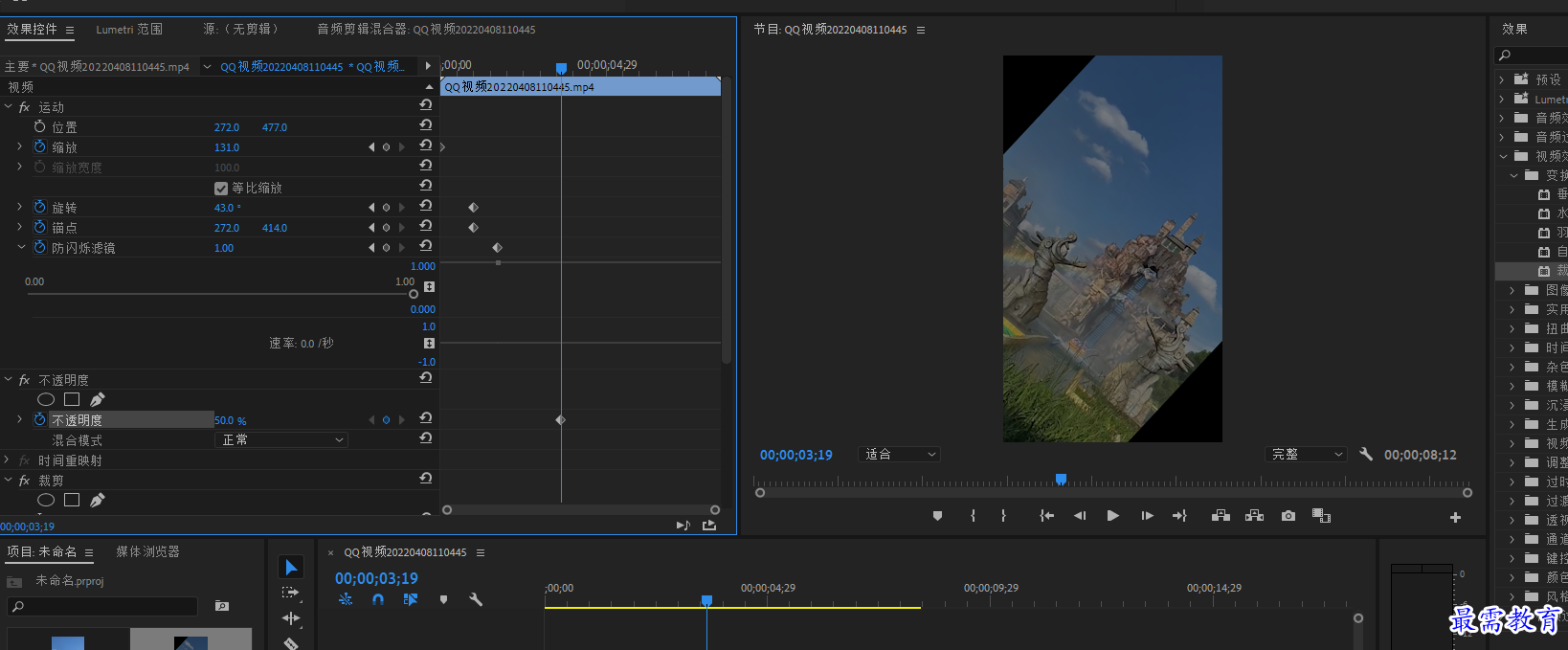The image size is (1568, 650).
Task: Reset the 旋转 parameter
Action: [426, 206]
